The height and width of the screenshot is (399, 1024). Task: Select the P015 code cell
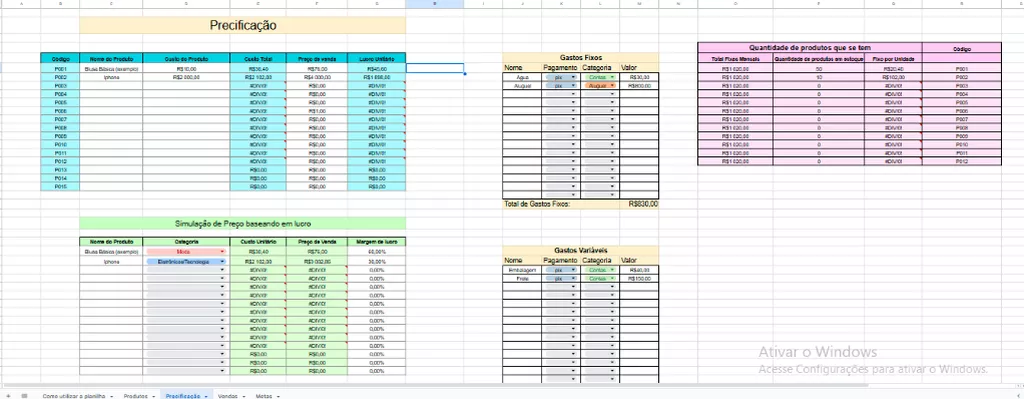60,187
